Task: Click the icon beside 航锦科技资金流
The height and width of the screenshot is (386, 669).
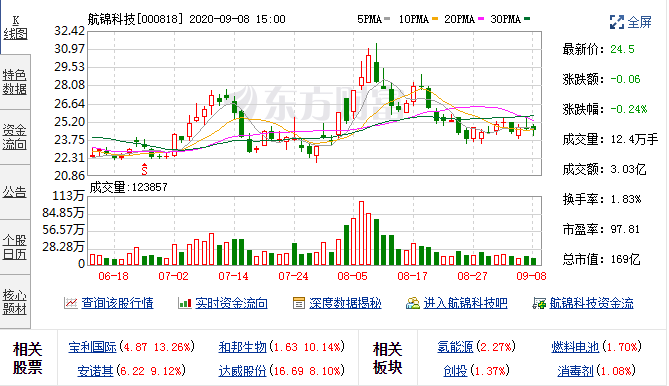Action: pos(539,303)
